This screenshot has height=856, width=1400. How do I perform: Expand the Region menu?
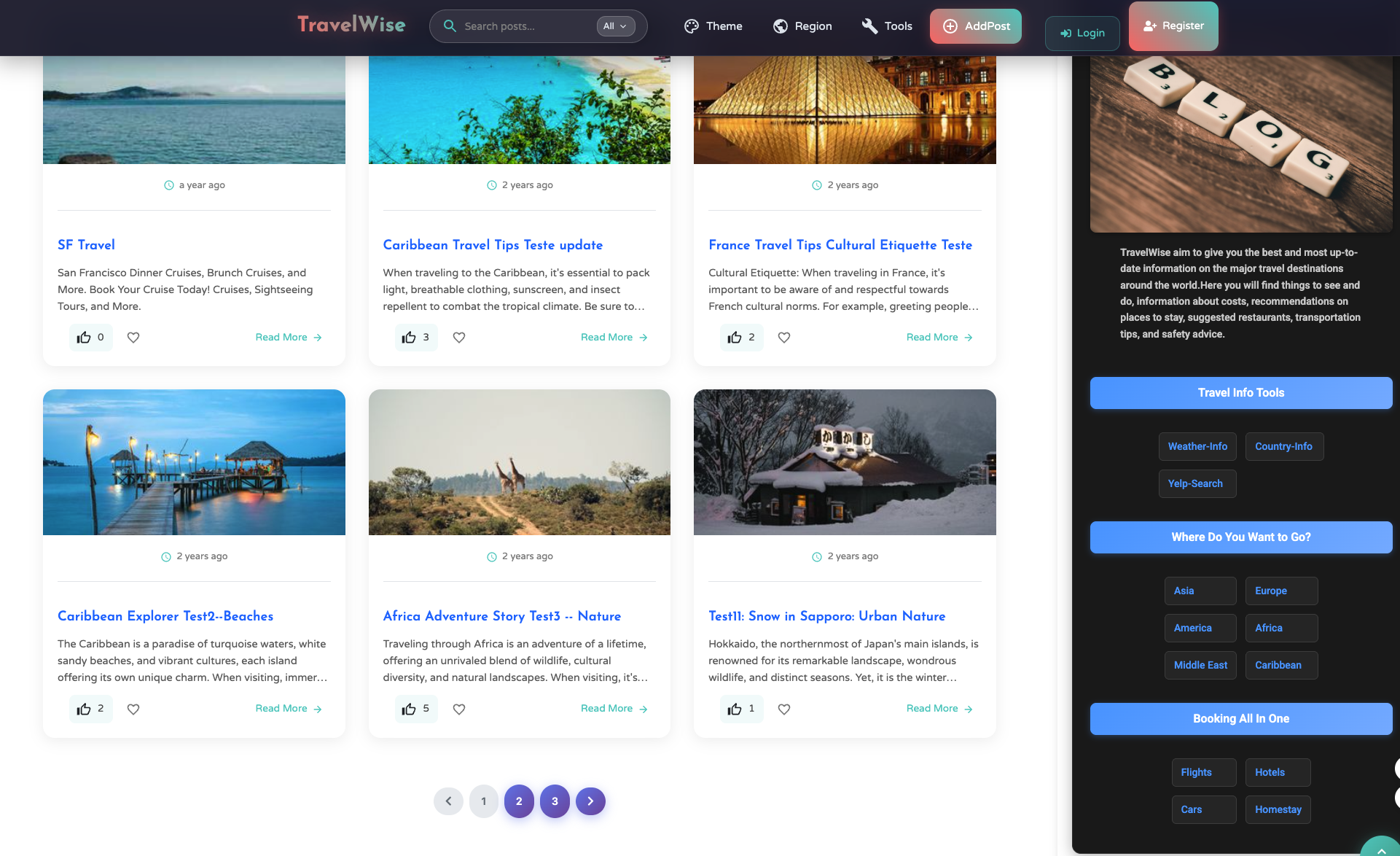pyautogui.click(x=802, y=26)
